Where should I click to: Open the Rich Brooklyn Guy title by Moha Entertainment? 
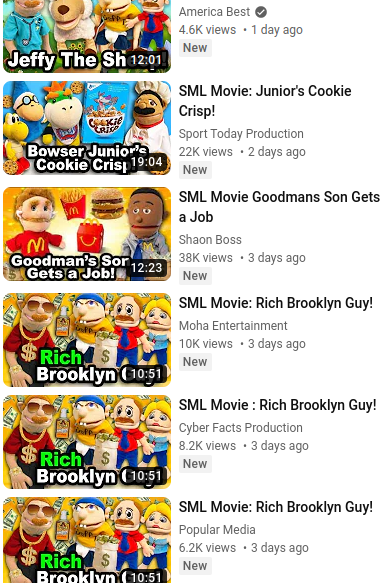click(x=276, y=303)
